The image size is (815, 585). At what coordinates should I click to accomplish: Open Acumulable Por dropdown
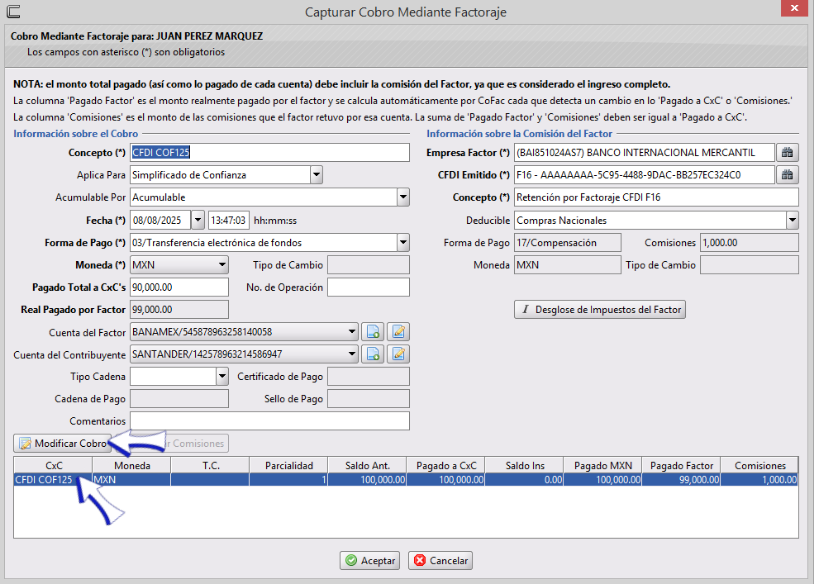click(403, 198)
